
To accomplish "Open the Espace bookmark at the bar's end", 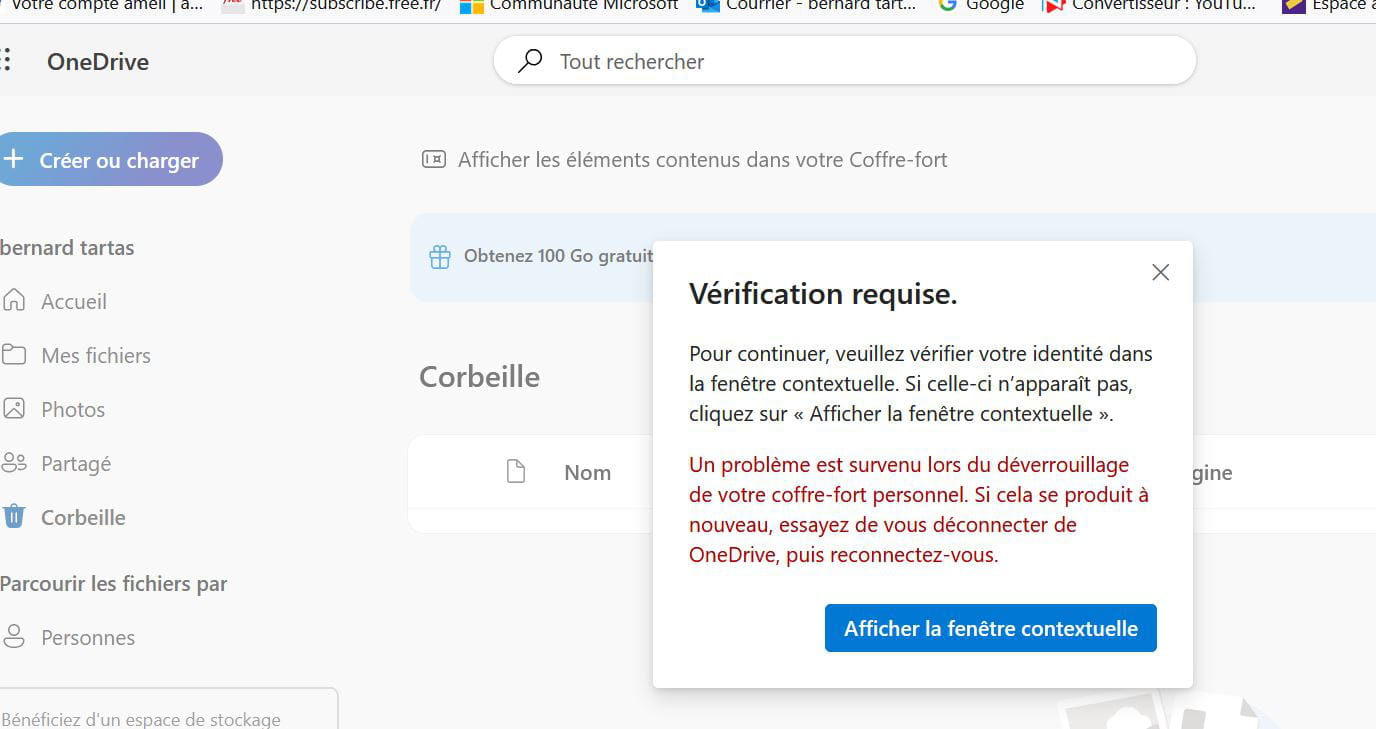I will 1328,5.
